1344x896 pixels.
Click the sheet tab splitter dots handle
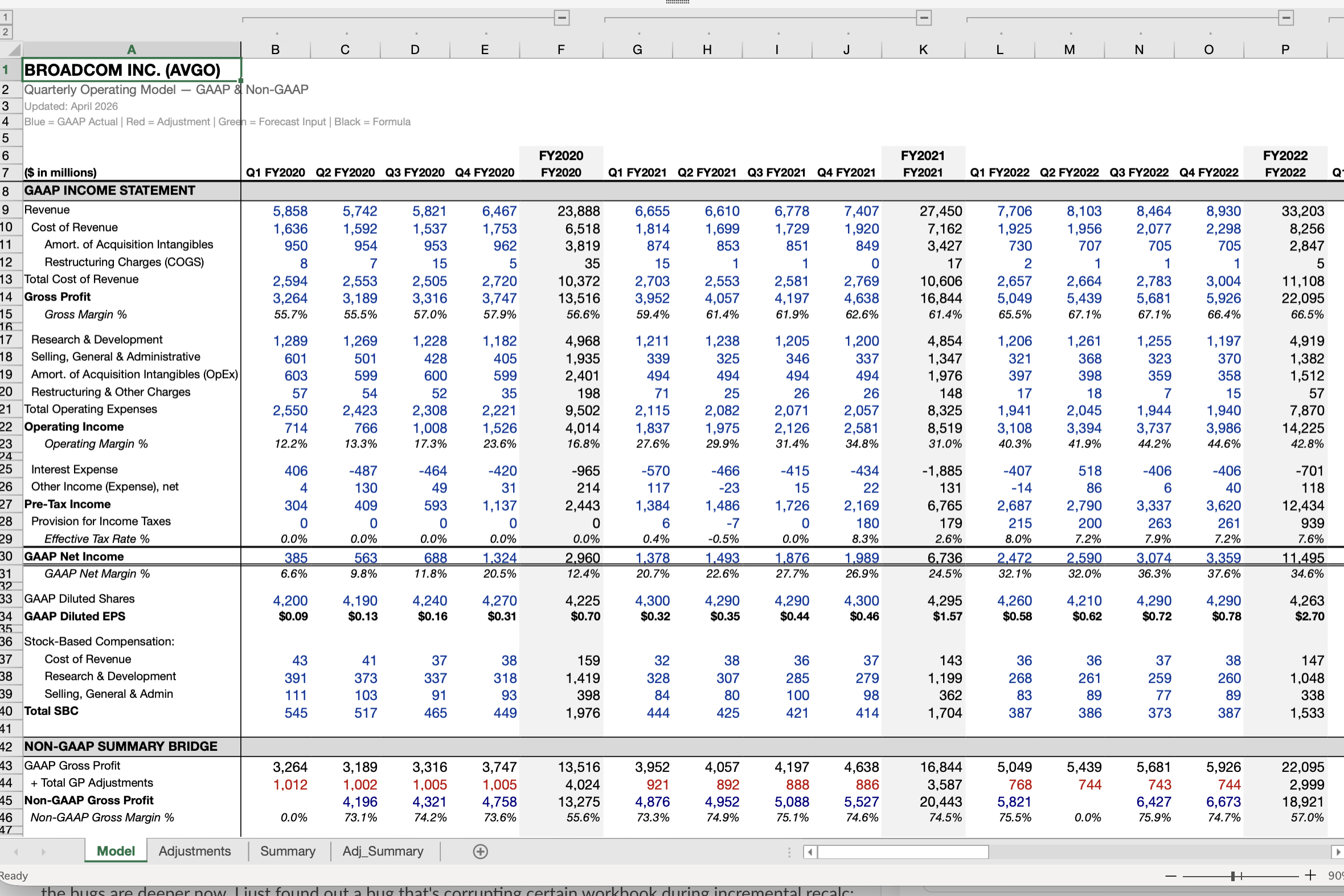[789, 852]
